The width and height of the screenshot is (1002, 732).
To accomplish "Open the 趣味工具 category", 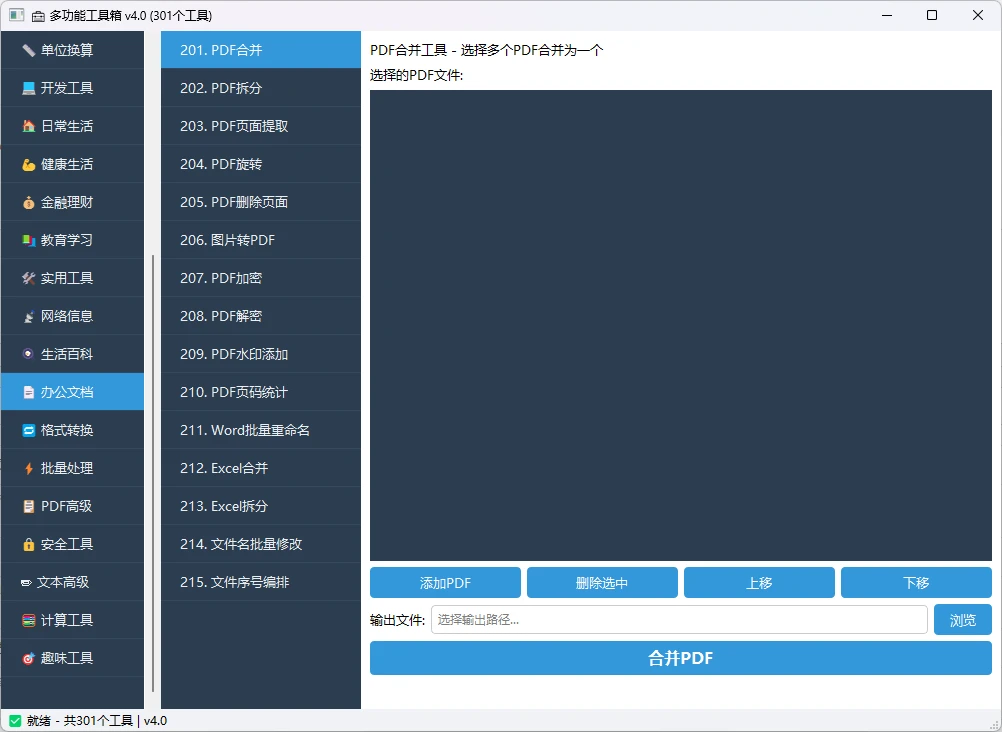I will 72,658.
